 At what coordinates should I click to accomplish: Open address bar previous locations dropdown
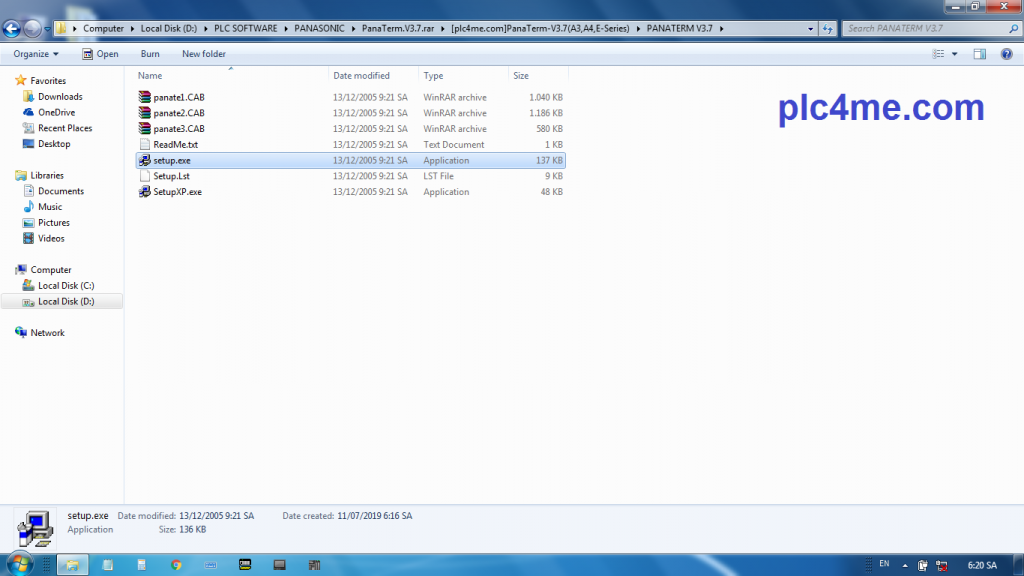pos(812,28)
